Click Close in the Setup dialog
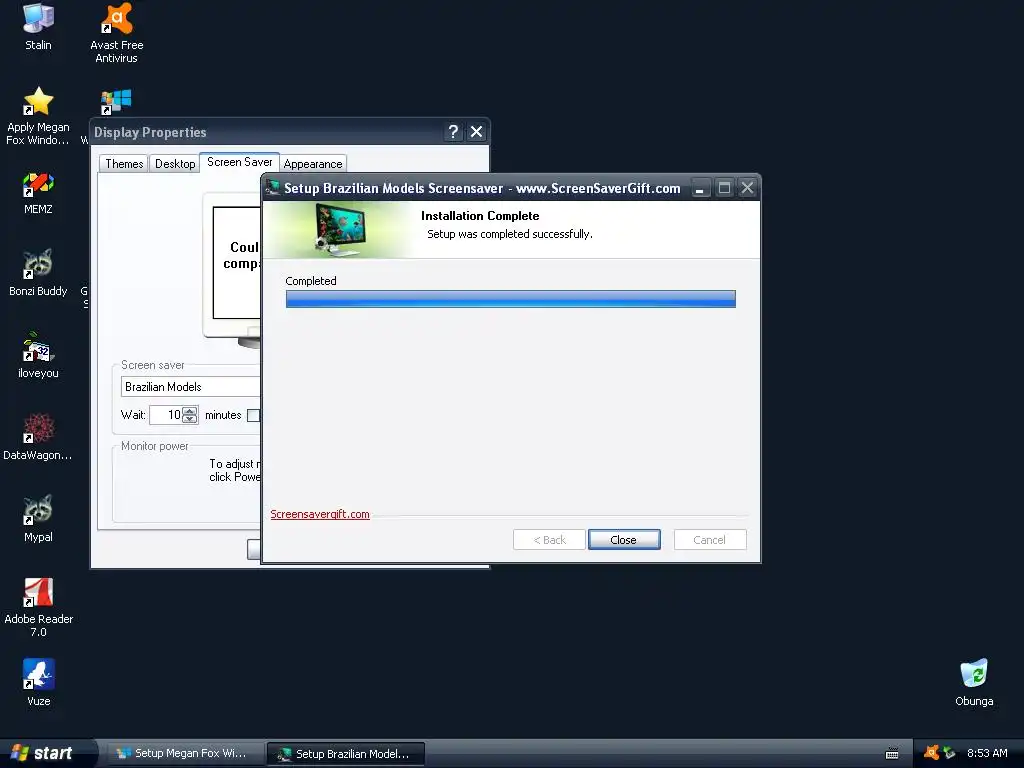 click(624, 539)
